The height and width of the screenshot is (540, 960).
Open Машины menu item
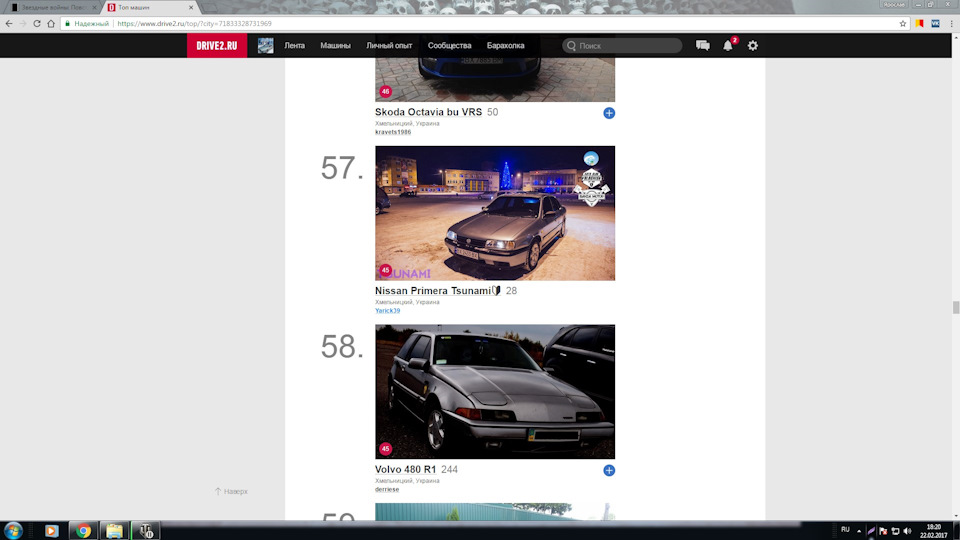pos(336,46)
